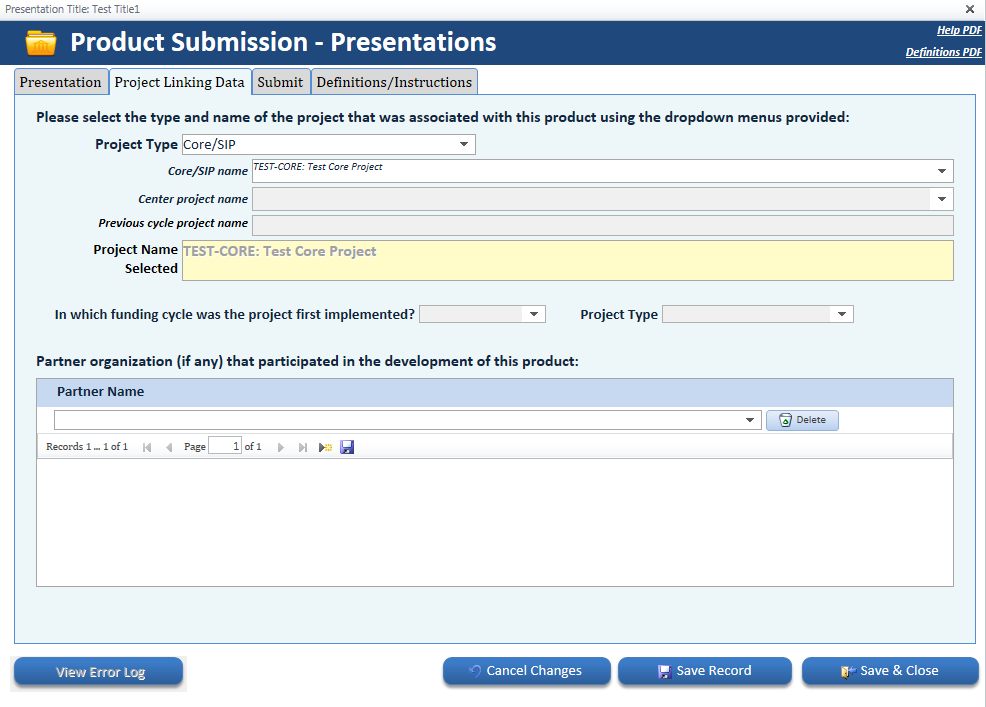Click the Project Name Selected yellow field

click(568, 260)
